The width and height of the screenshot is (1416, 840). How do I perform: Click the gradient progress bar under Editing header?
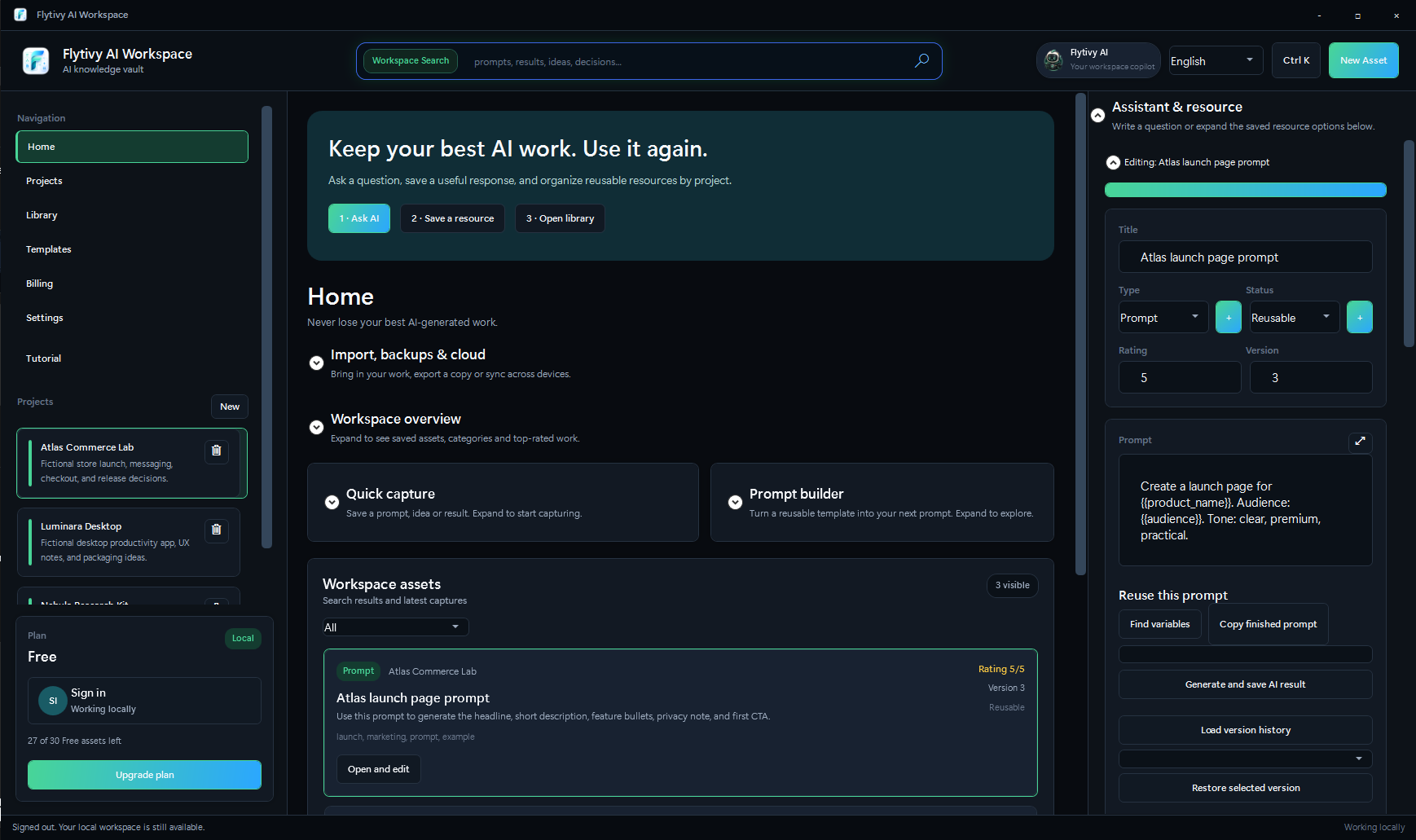[x=1245, y=190]
